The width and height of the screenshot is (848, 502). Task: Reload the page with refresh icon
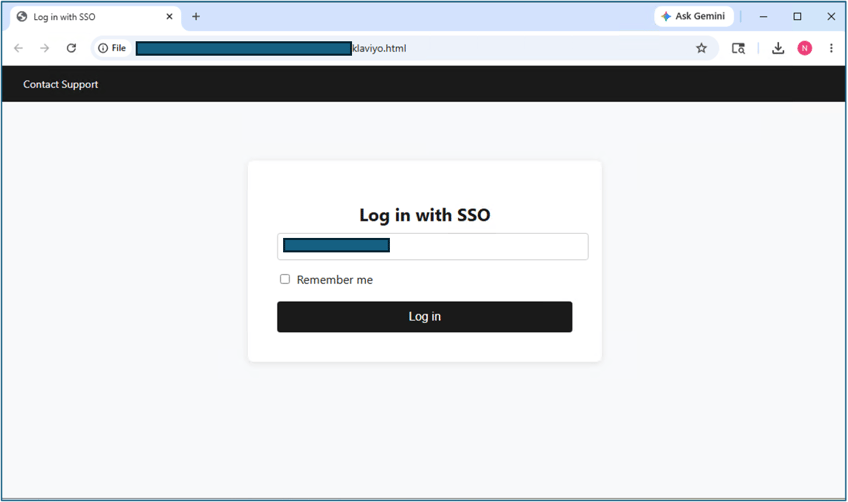tap(71, 48)
